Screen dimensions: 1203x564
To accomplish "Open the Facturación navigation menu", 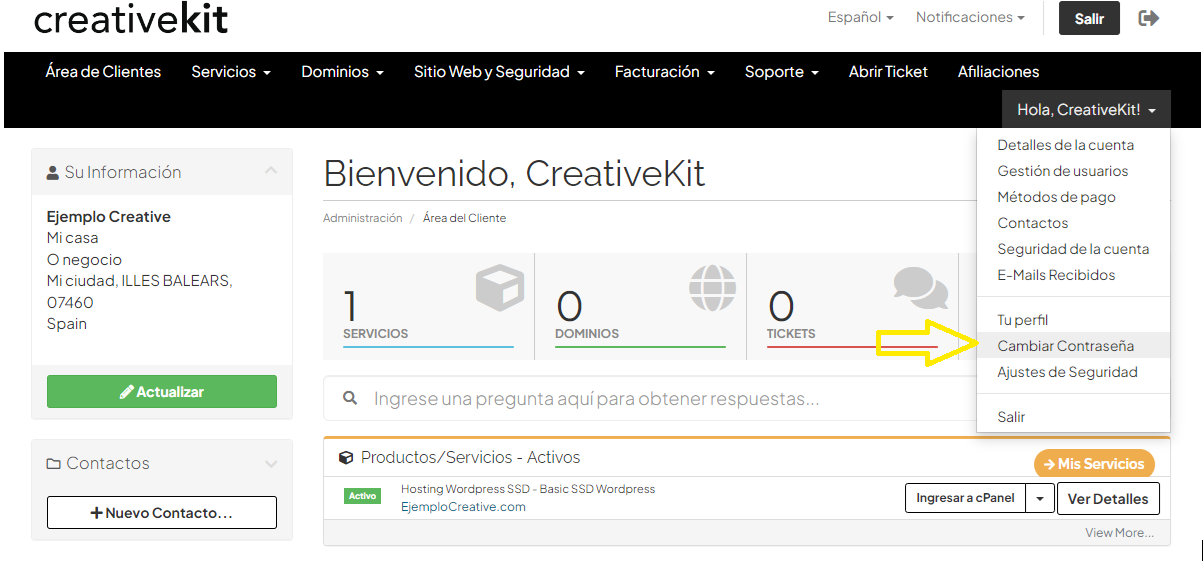I will click(664, 72).
